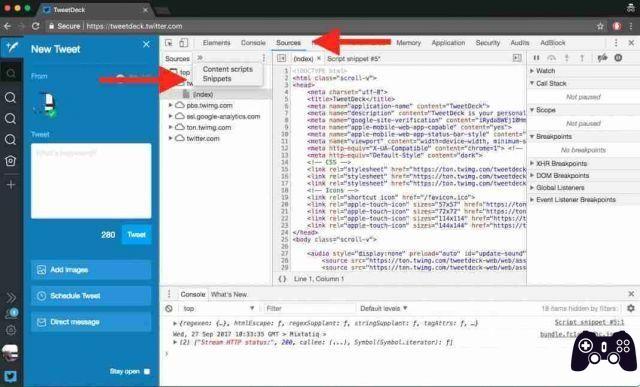The width and height of the screenshot is (640, 387).
Task: Open DevTools customize menu (three dots)
Action: 616,43
